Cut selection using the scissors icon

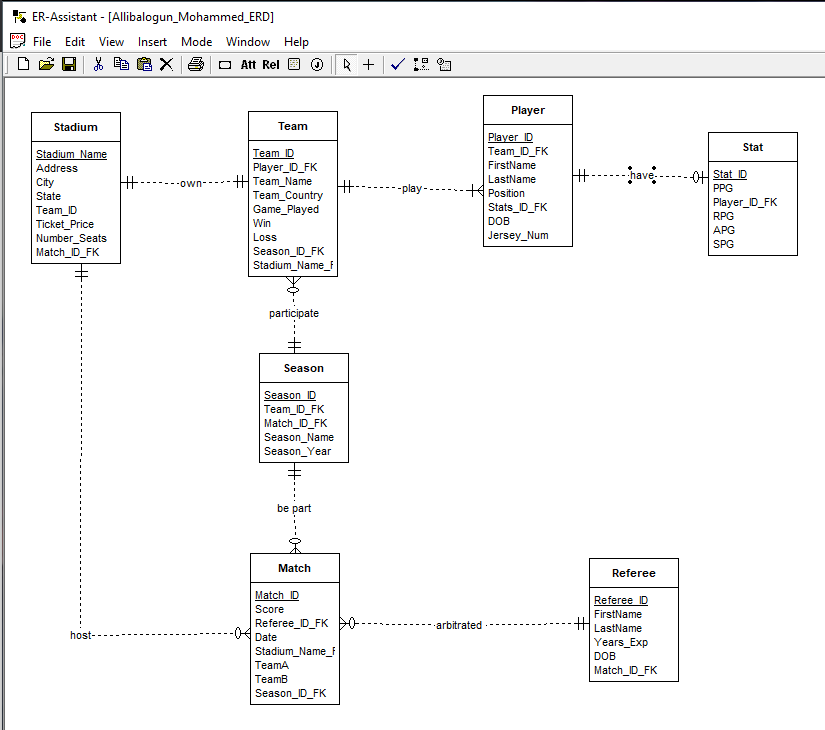tap(98, 64)
